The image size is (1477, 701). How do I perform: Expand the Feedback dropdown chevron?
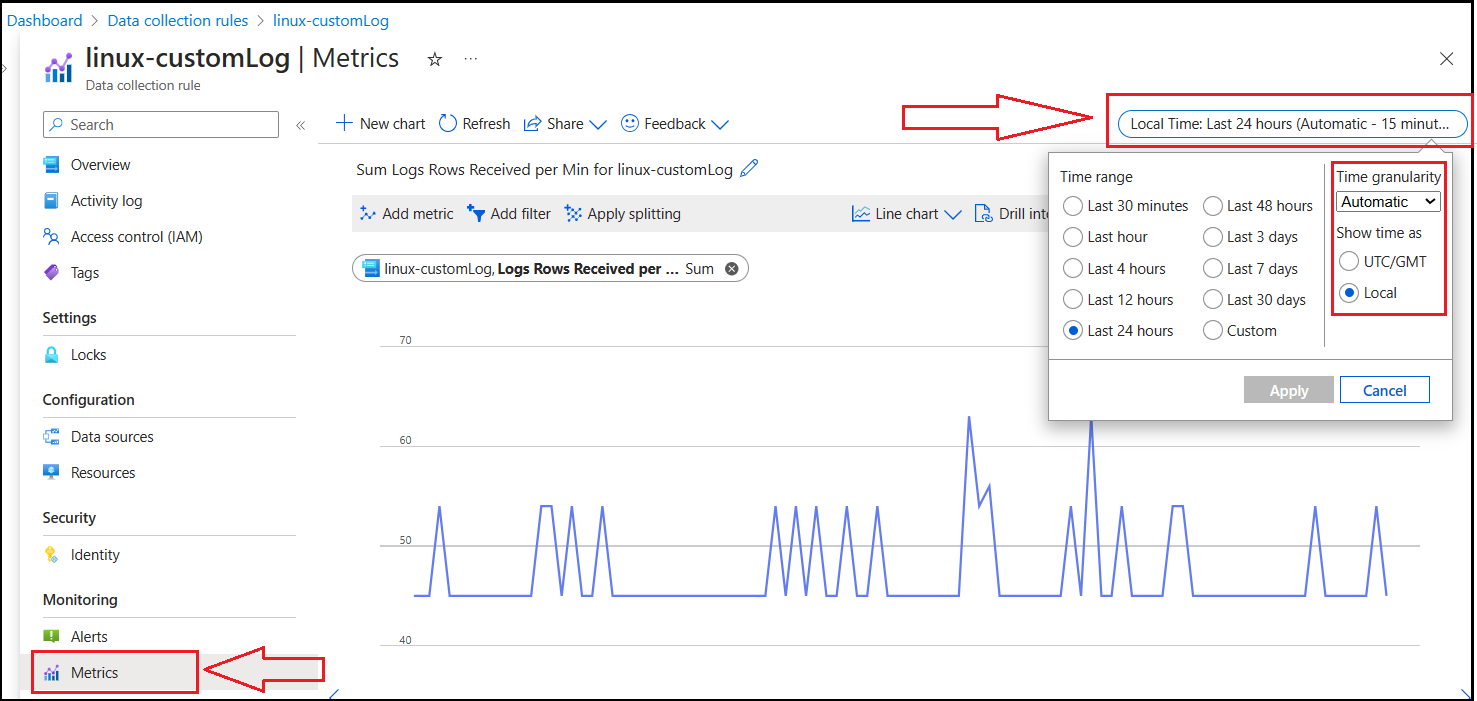point(719,125)
